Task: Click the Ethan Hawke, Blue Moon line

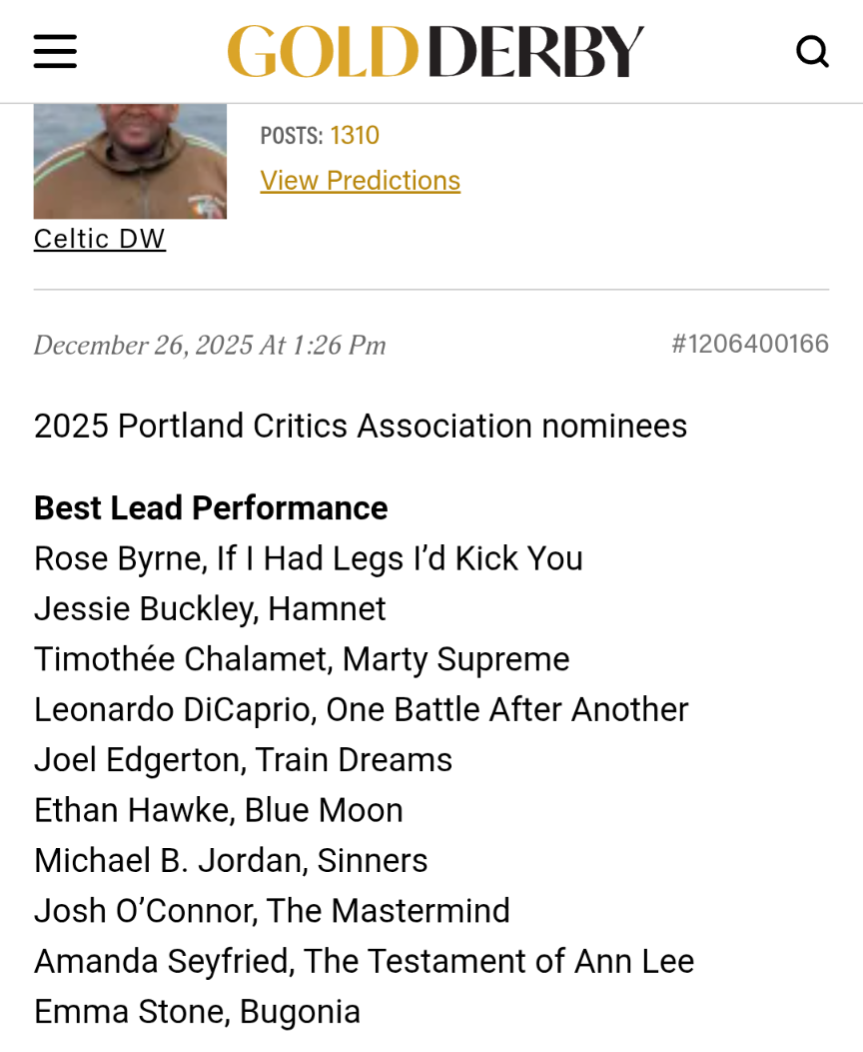Action: [218, 810]
